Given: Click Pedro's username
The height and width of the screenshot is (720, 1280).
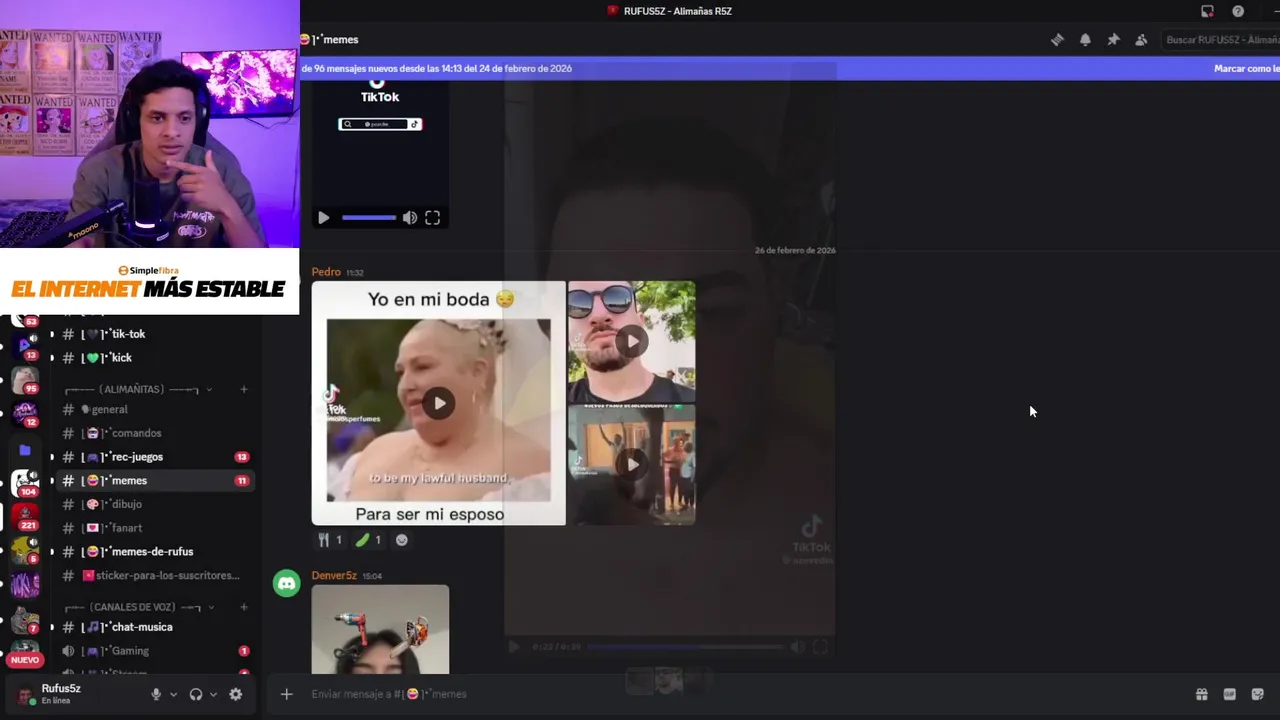Looking at the screenshot, I should pyautogui.click(x=326, y=272).
